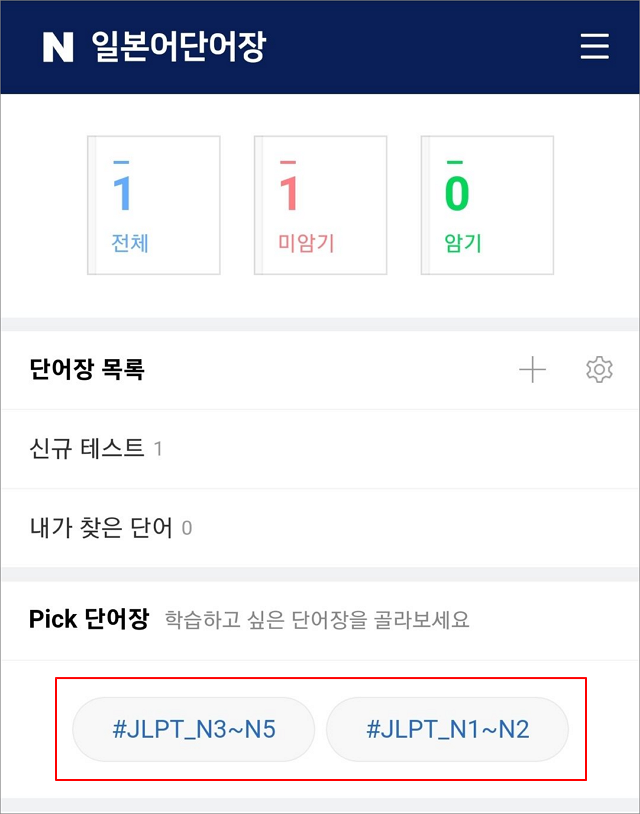Click the green zero count in 암기
640x814 pixels.
tap(457, 194)
